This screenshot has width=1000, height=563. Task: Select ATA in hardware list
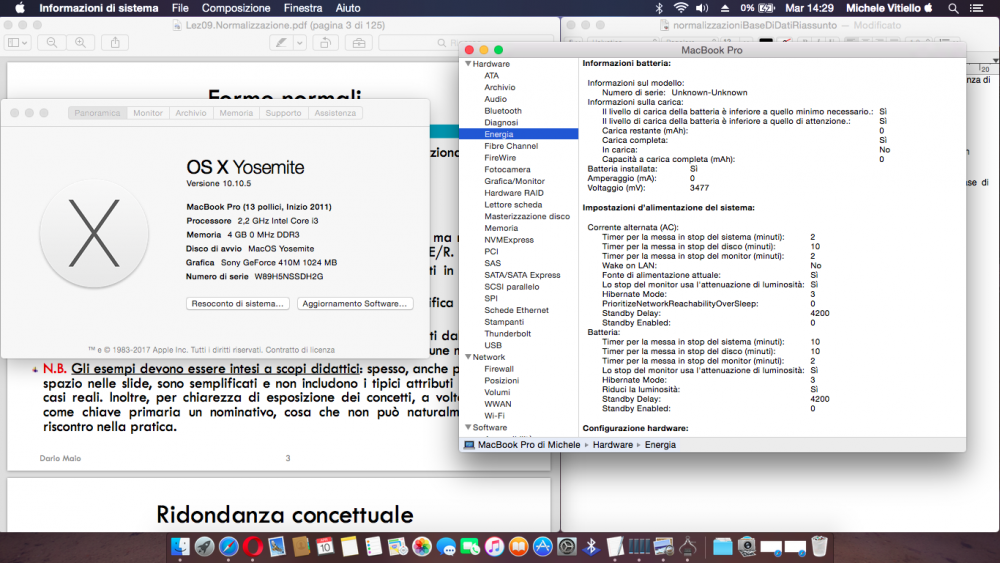point(491,75)
